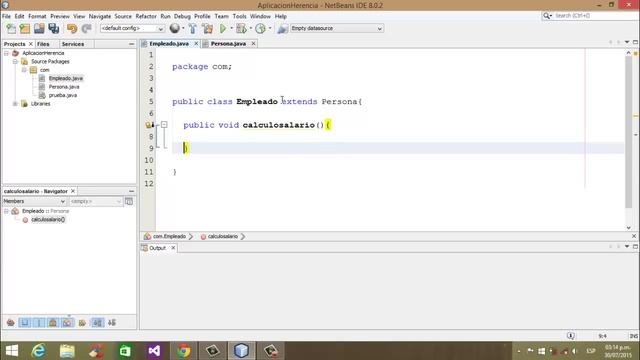
Task: Click the Profile Project clock icon
Action: click(260, 28)
